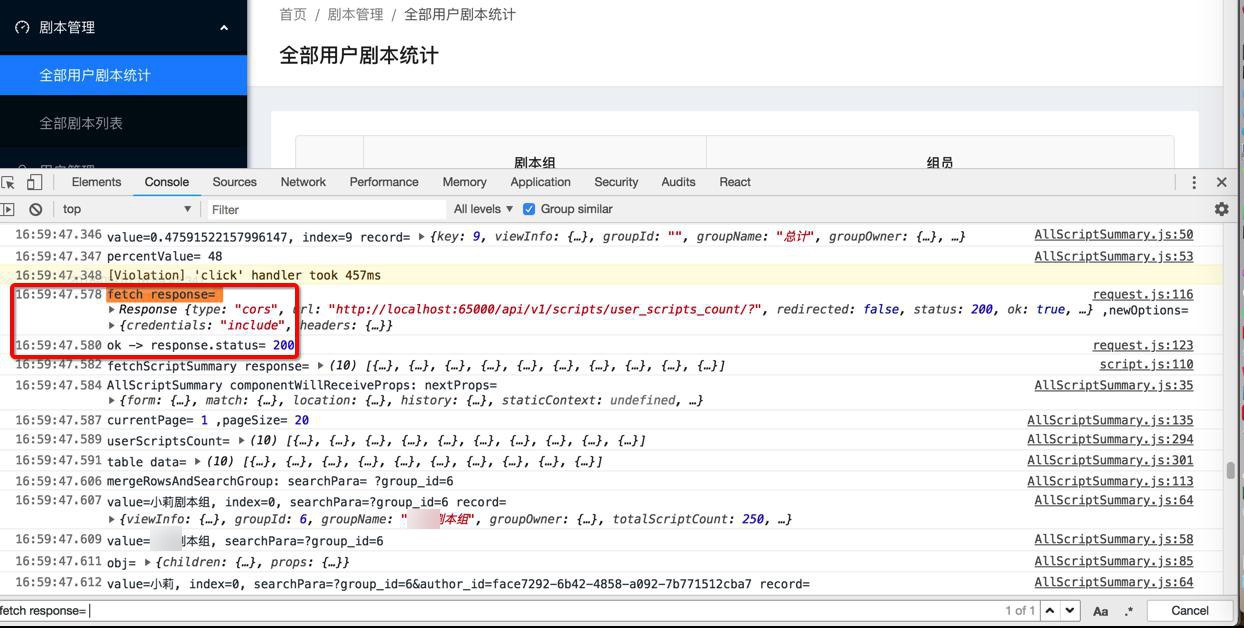Open source link AllScriptSummary.js:58
The width and height of the screenshot is (1244, 628).
click(x=1114, y=540)
